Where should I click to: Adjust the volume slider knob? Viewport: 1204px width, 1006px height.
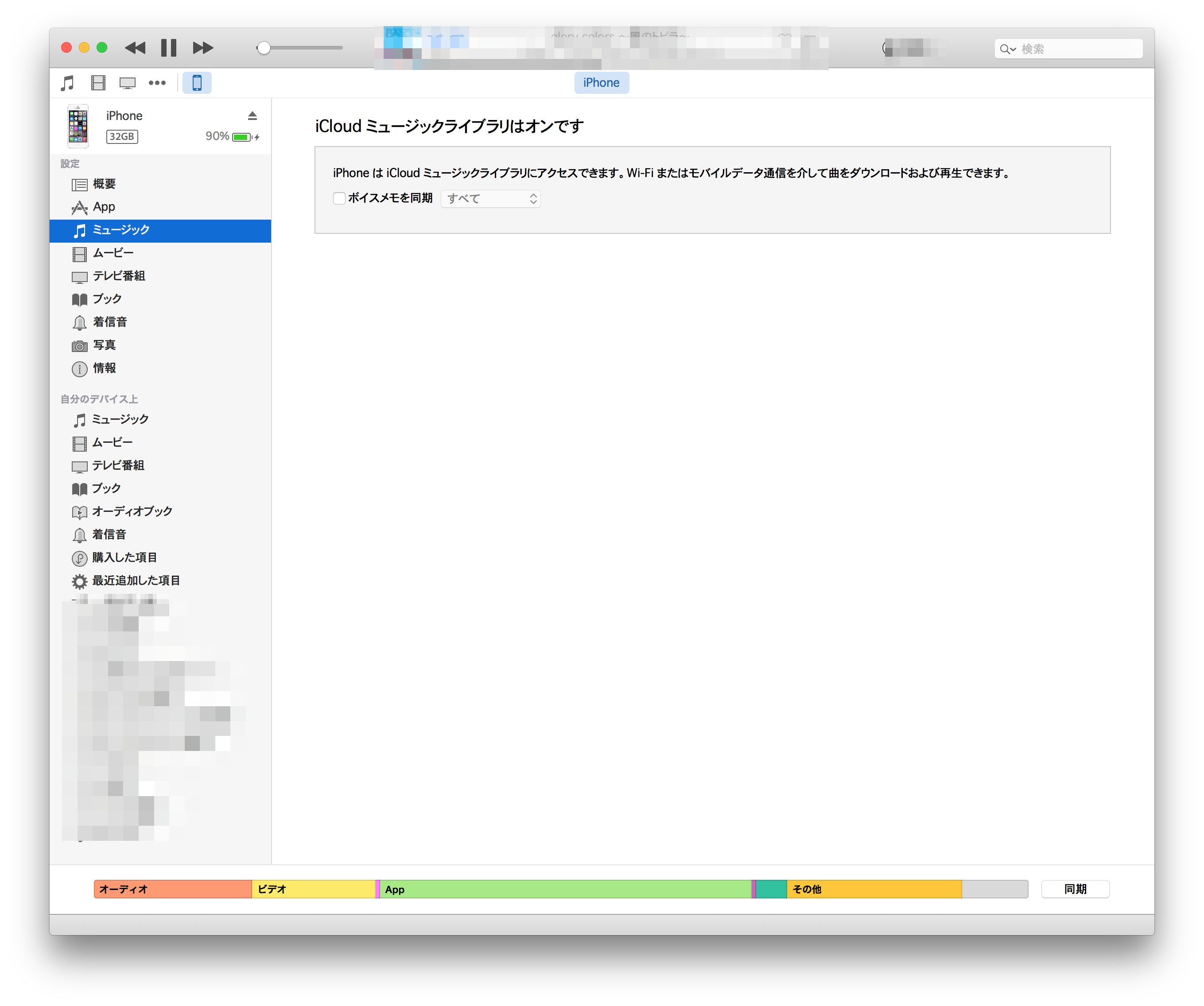click(x=264, y=48)
